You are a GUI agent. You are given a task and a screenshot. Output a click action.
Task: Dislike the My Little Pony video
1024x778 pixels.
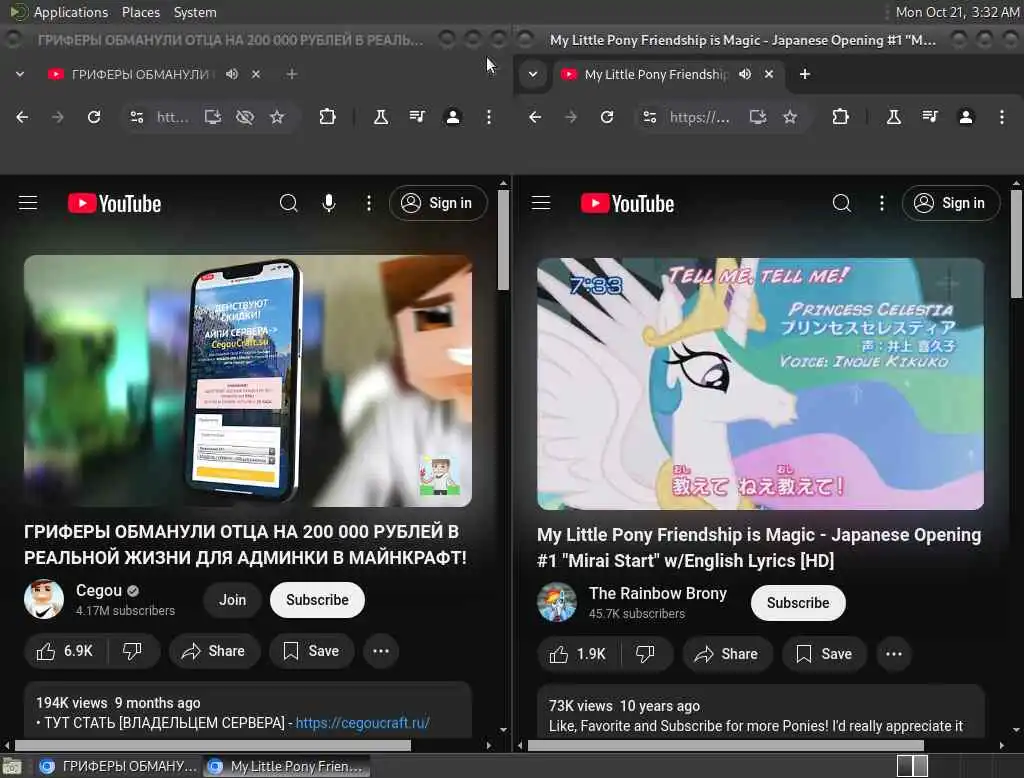[645, 654]
